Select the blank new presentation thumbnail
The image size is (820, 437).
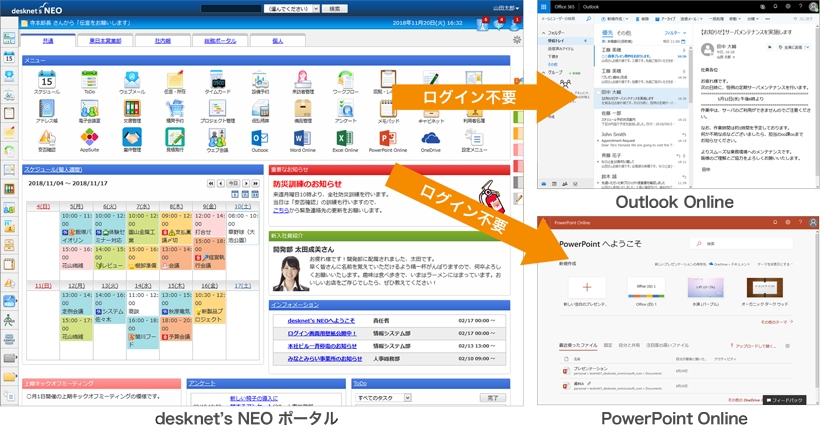click(587, 287)
